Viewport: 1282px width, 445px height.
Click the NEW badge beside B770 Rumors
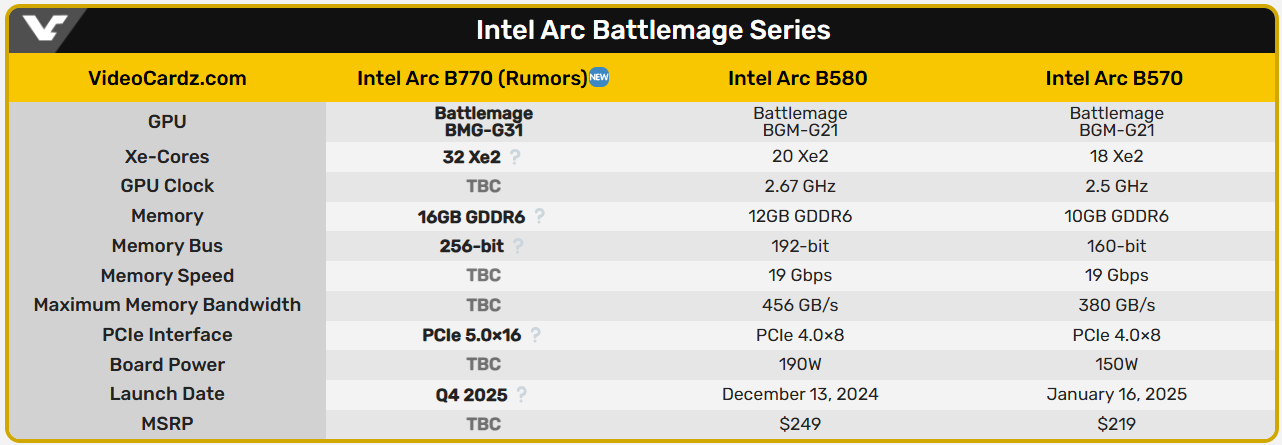tap(599, 77)
